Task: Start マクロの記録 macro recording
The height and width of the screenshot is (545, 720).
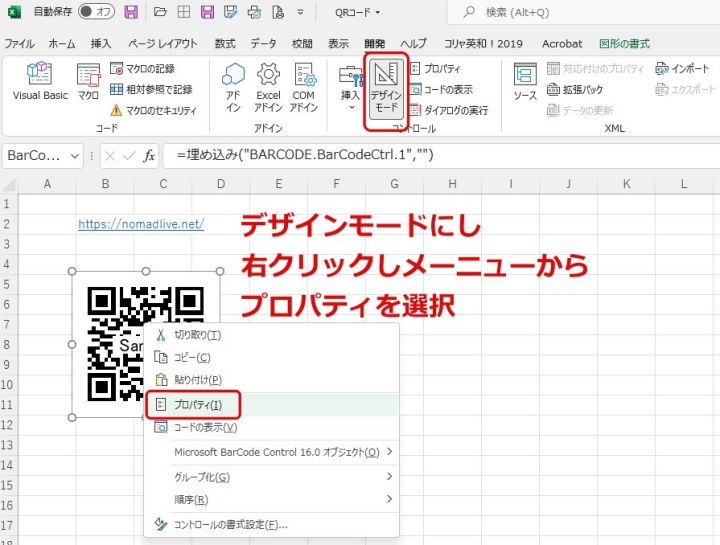Action: coord(143,69)
